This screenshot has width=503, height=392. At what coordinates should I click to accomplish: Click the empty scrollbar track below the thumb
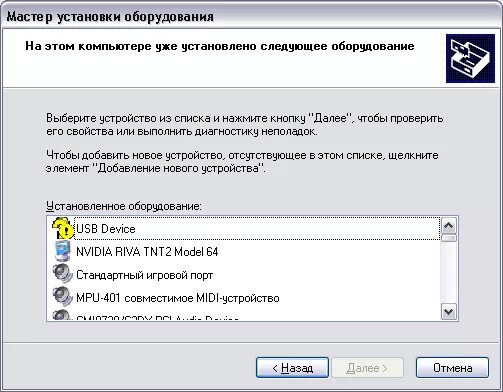tap(449, 273)
